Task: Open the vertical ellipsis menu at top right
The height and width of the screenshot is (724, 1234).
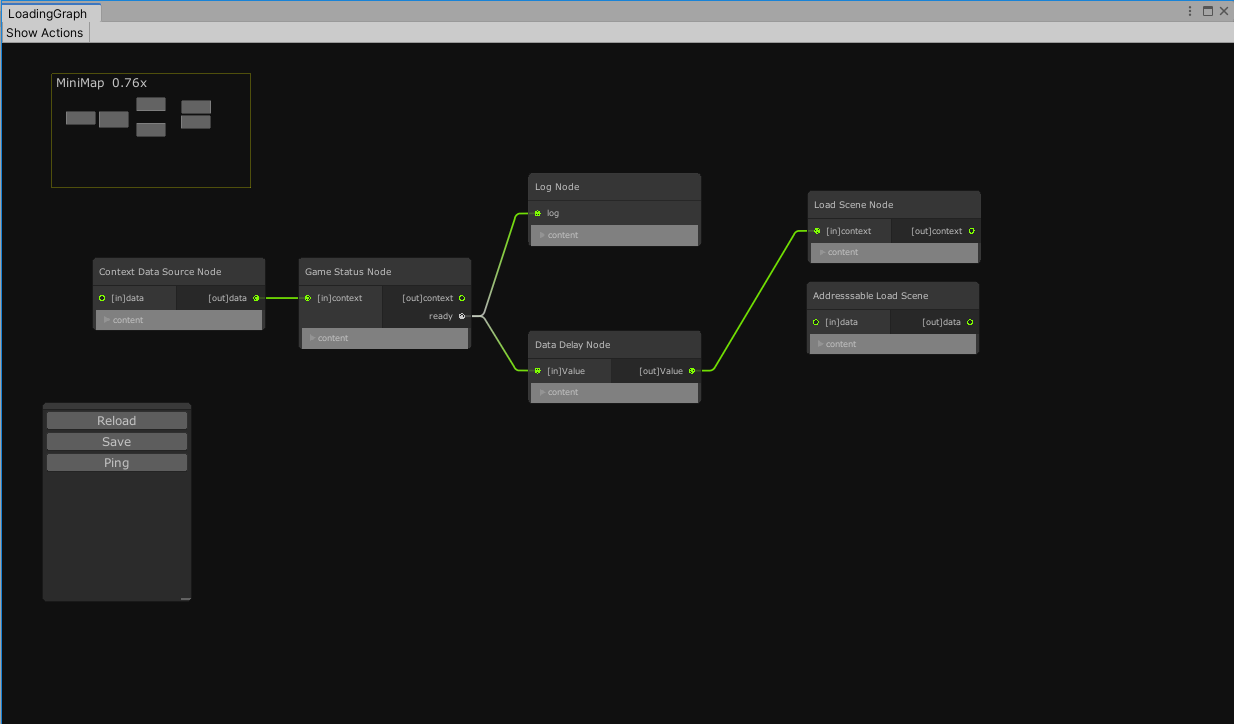Action: 1189,10
